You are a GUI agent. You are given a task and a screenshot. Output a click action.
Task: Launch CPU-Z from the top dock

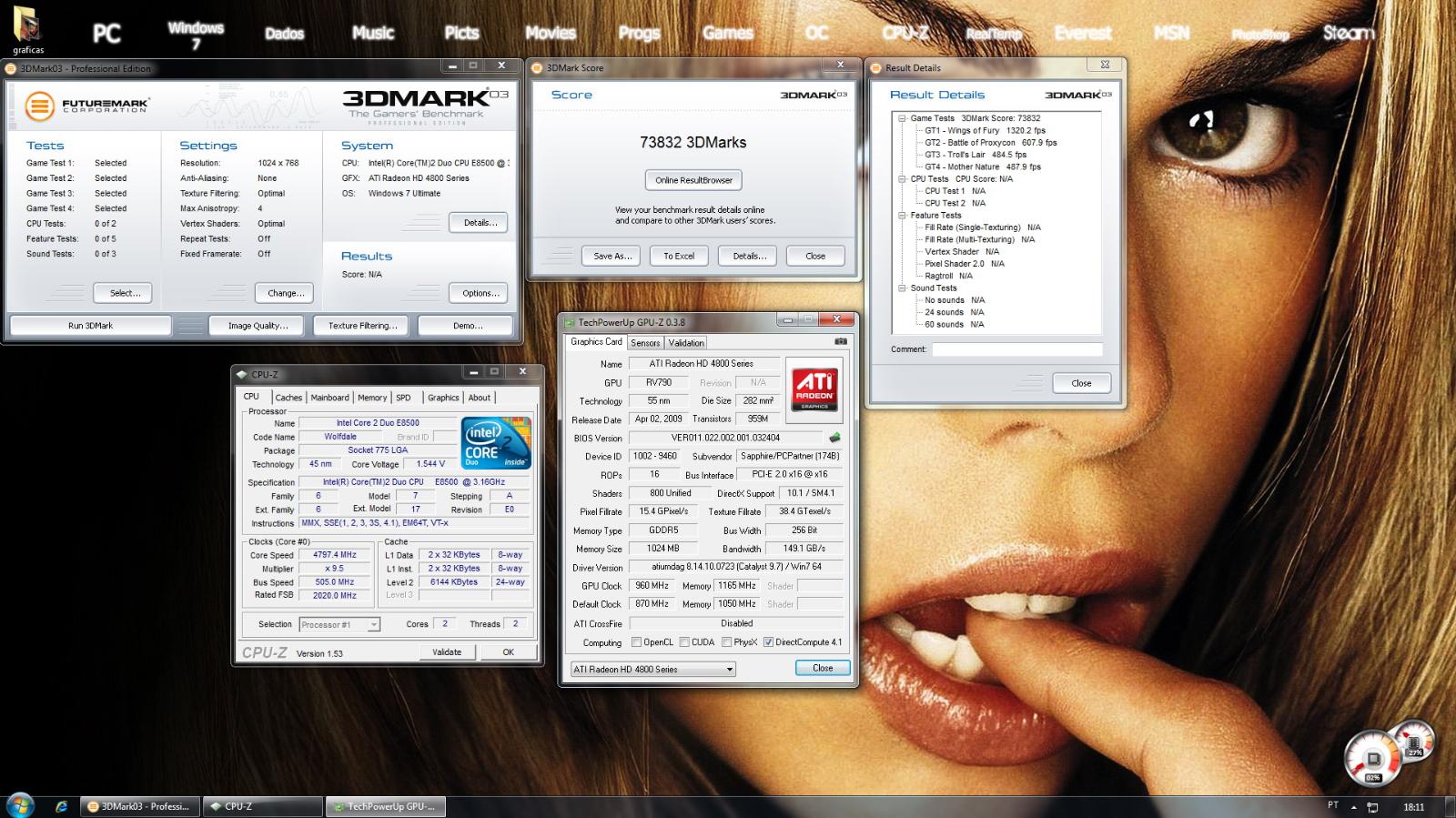tap(905, 33)
